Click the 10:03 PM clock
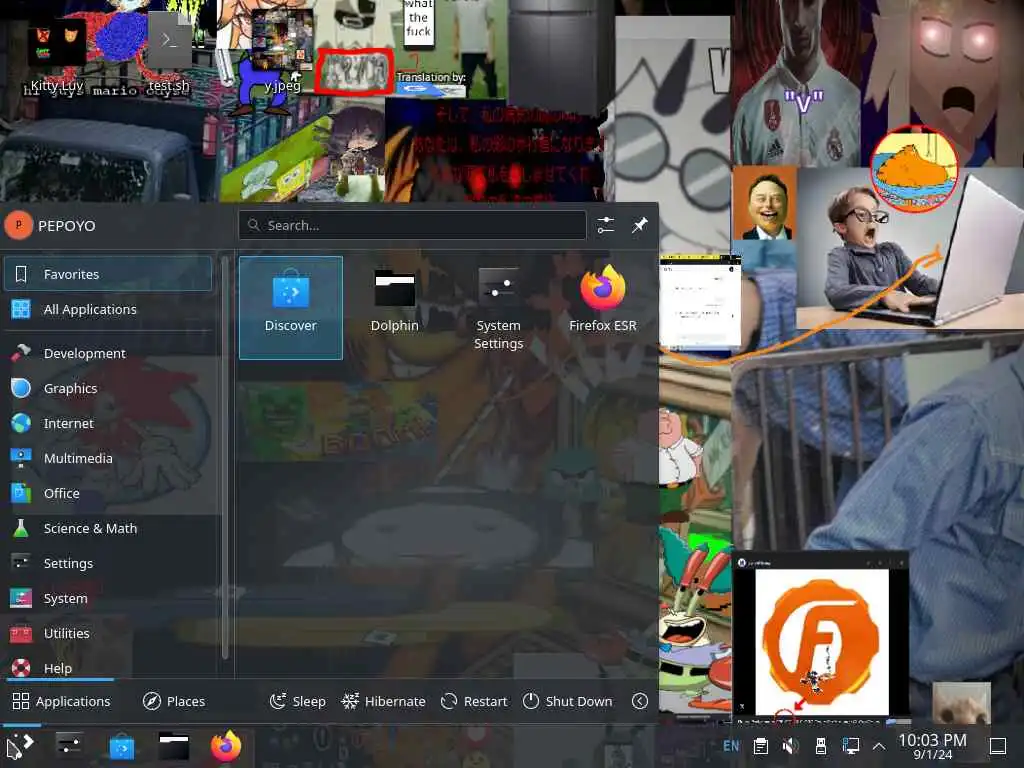This screenshot has width=1024, height=768. [x=933, y=746]
